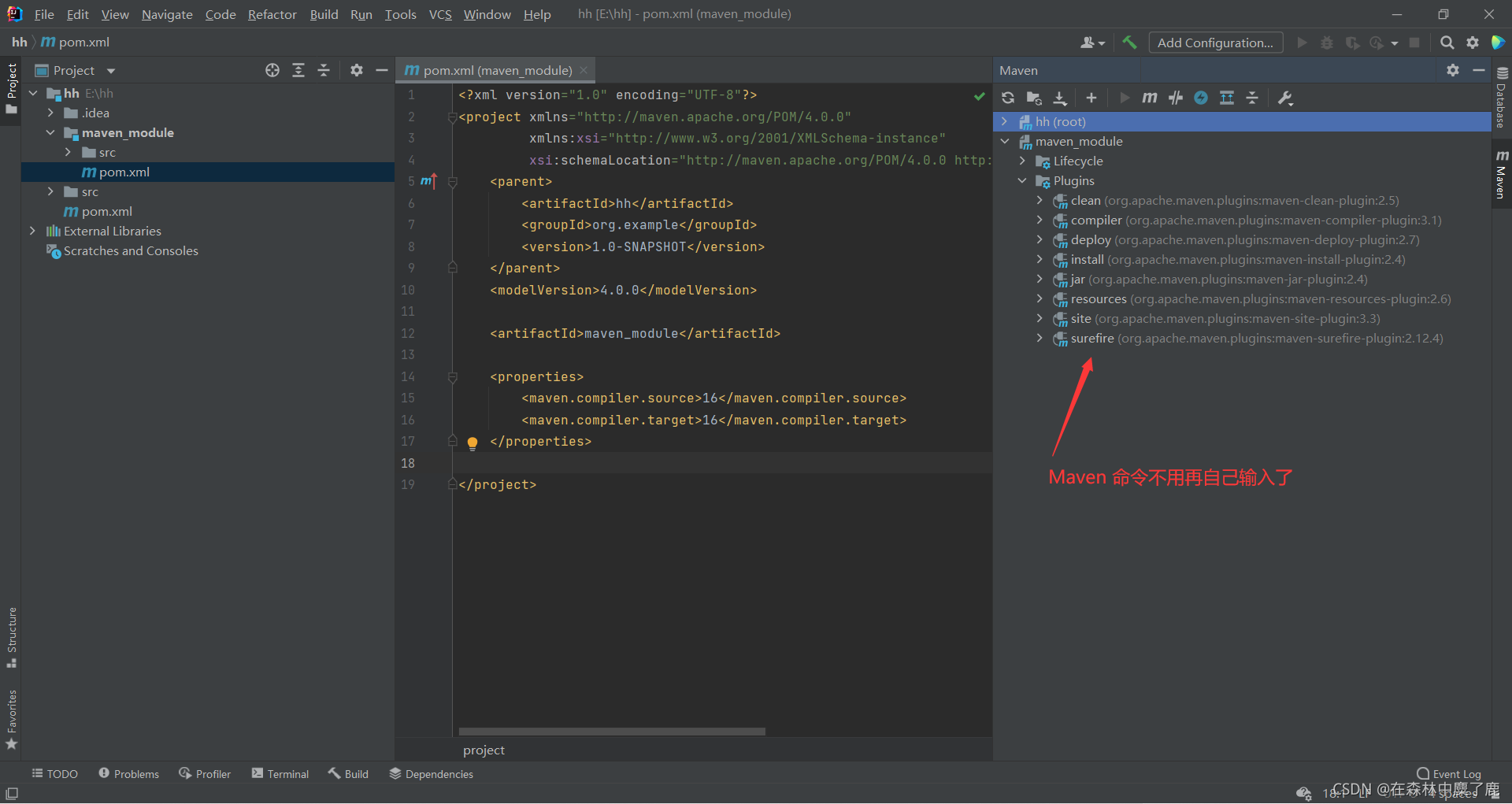Toggle tool window quick access icon

(x=12, y=793)
